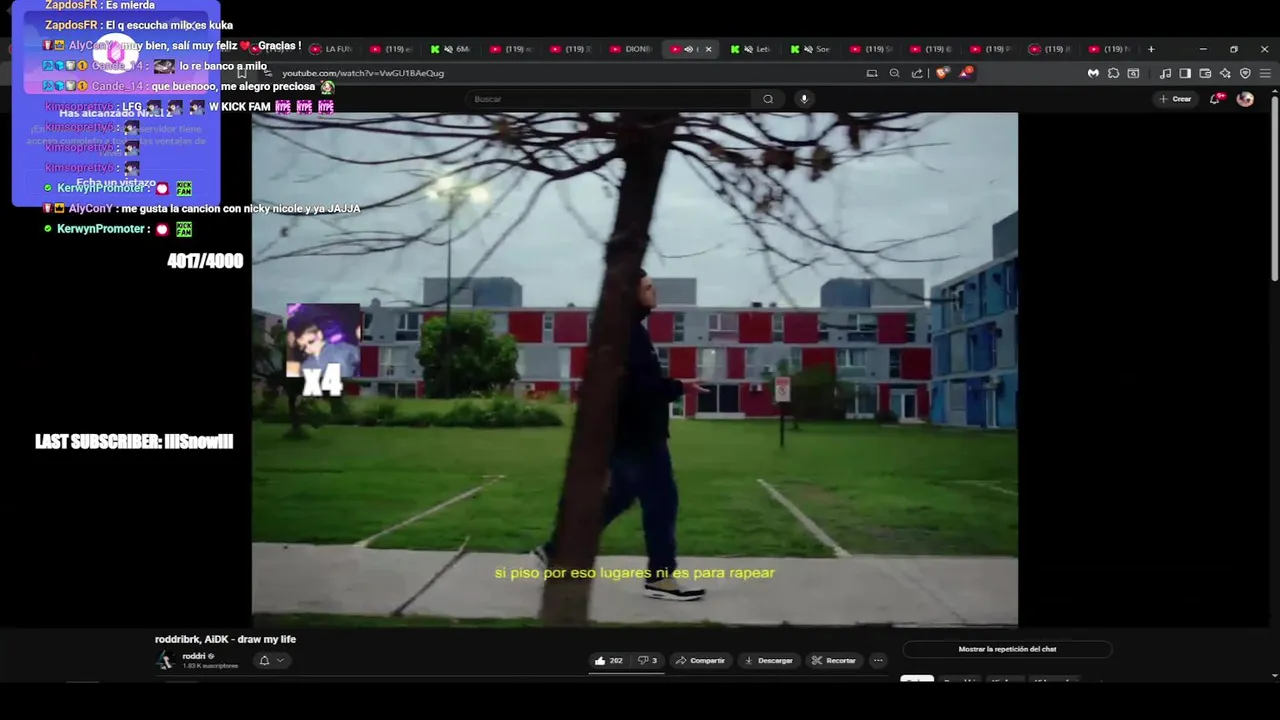Click the YouTube Buscar search field
The height and width of the screenshot is (720, 1280).
coord(610,99)
